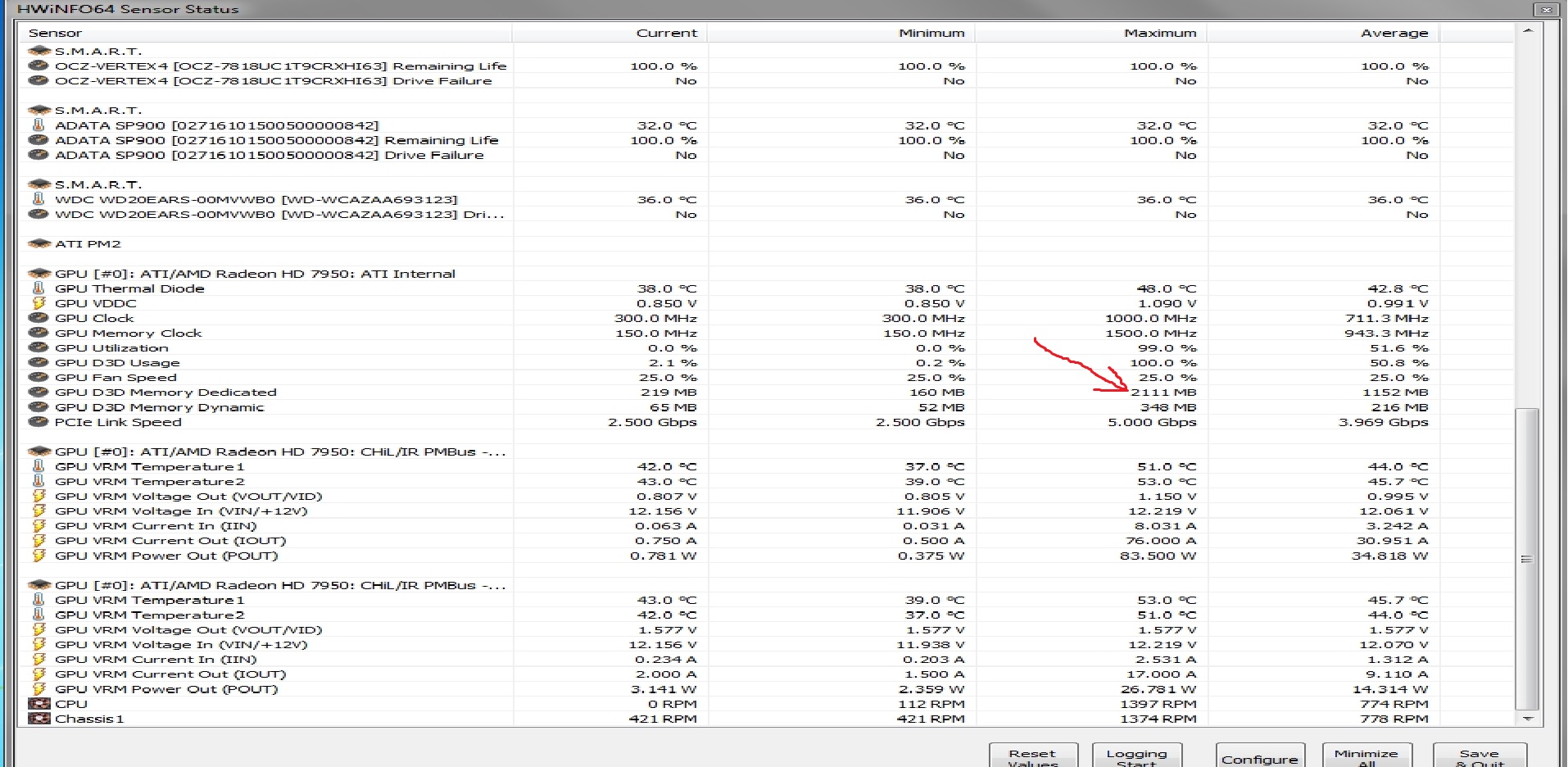Click the icon beside OCZ-VERTEX4 Drive Failure
The image size is (1568, 767).
tap(38, 80)
